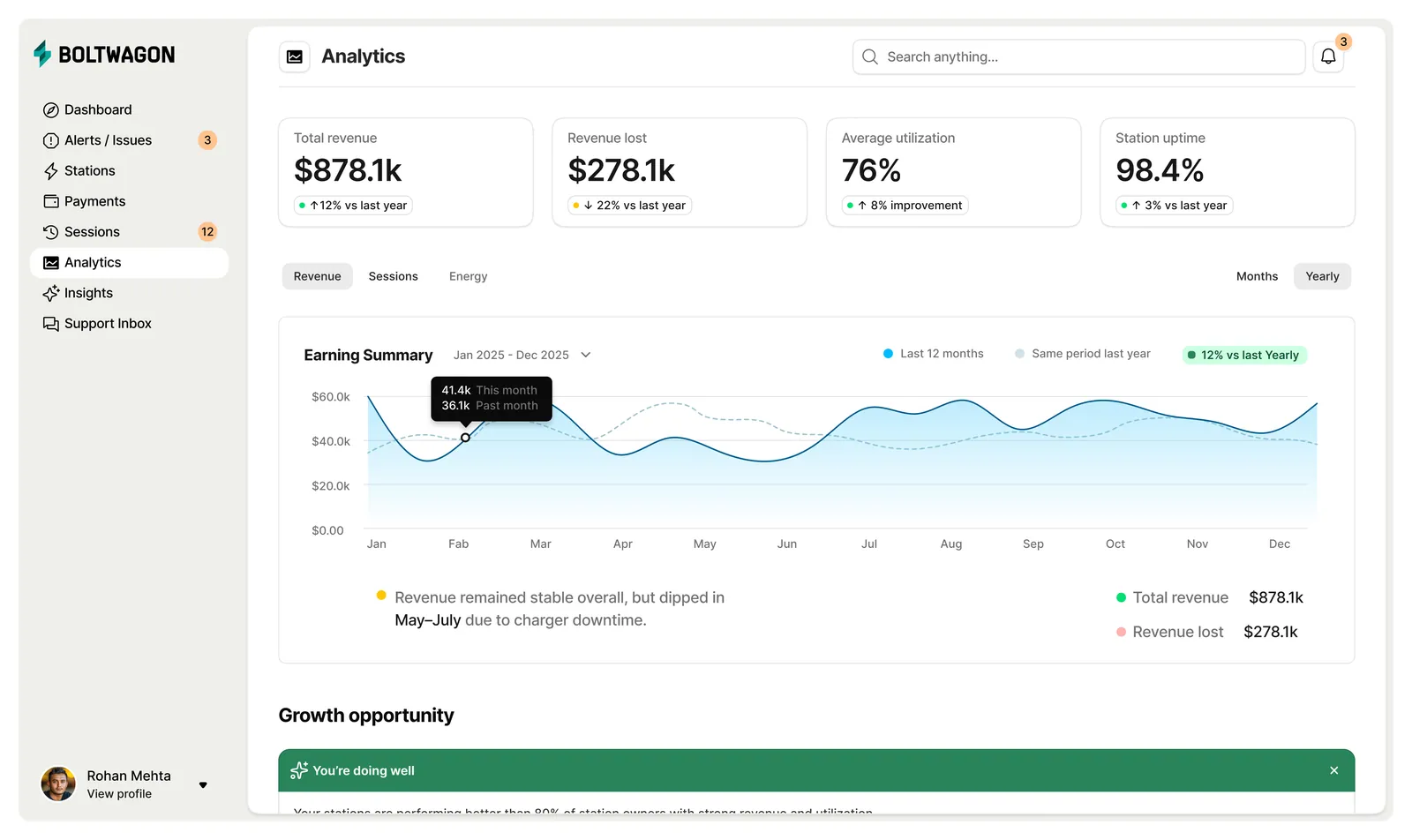Click the search magnifier icon
The height and width of the screenshot is (840, 1412).
point(870,56)
